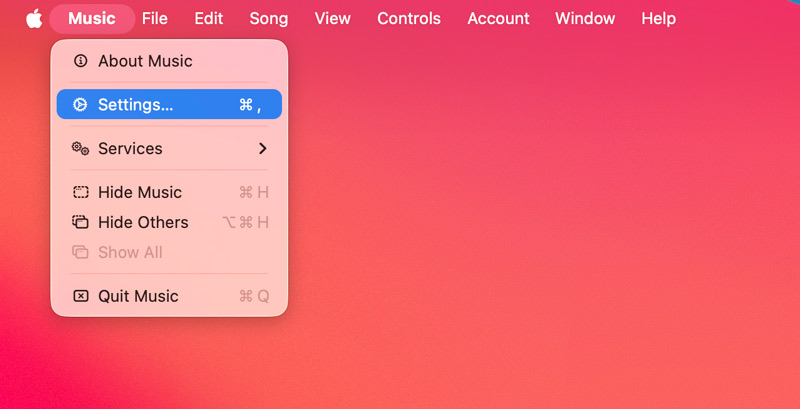Choose Hide Others

pos(169,222)
